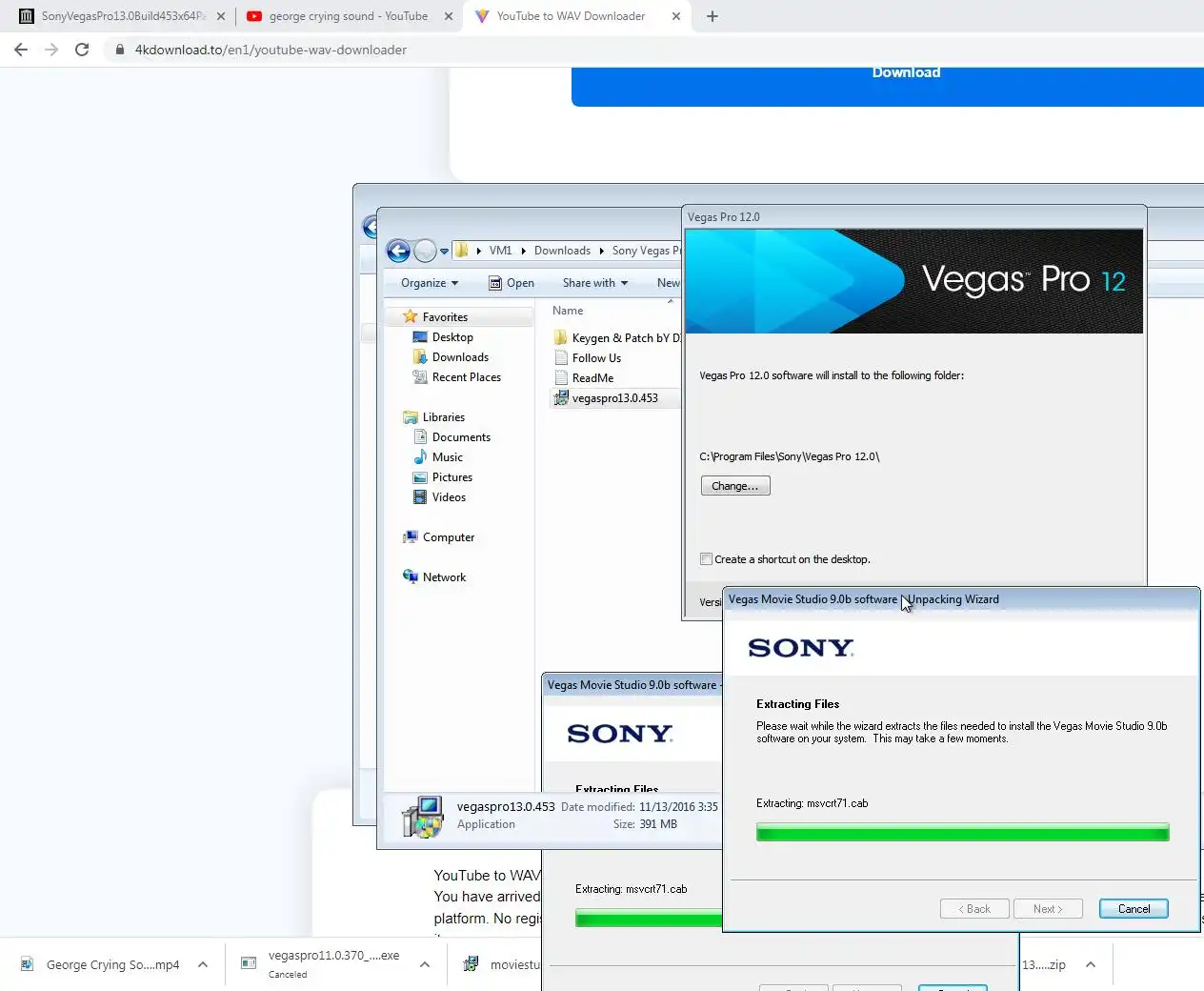Screen dimensions: 1204x991
Task: Select vegaspro13.0.453 installer file
Action: tap(614, 398)
